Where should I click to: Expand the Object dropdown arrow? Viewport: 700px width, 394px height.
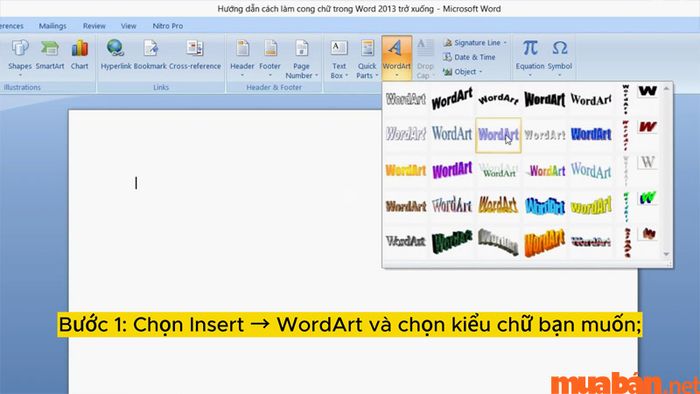click(481, 71)
